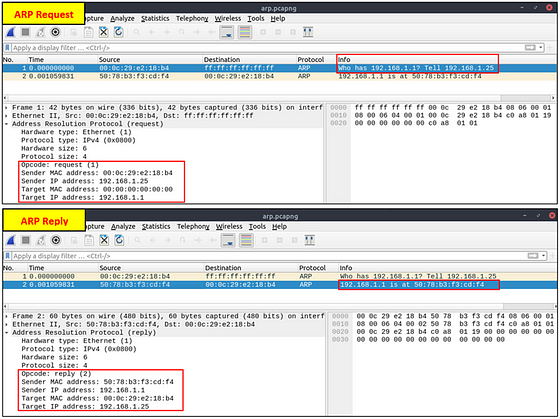Image resolution: width=560 pixels, height=419 pixels.
Task: Close capture file X icon, ARP Request window
Action: coord(104,33)
